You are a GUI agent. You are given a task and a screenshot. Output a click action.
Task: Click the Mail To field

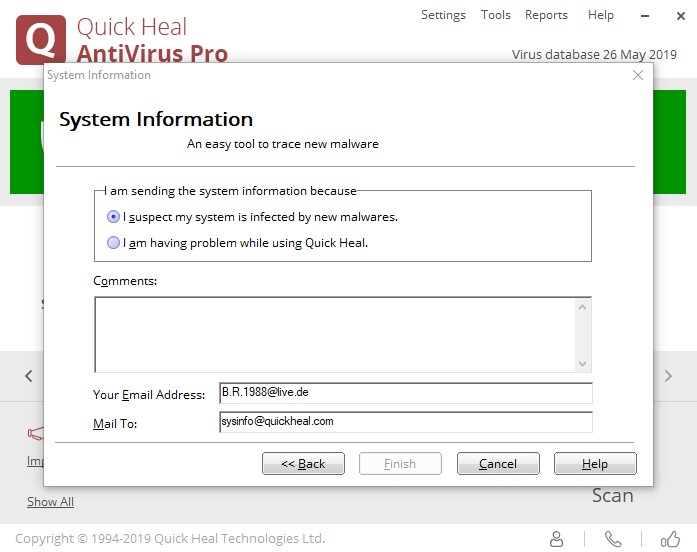(x=405, y=422)
